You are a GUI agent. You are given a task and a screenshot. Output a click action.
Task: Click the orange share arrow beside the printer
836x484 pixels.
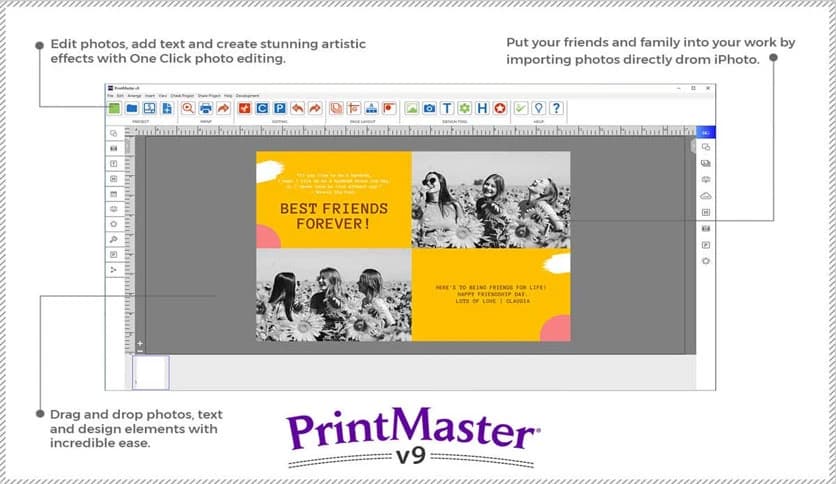(223, 108)
